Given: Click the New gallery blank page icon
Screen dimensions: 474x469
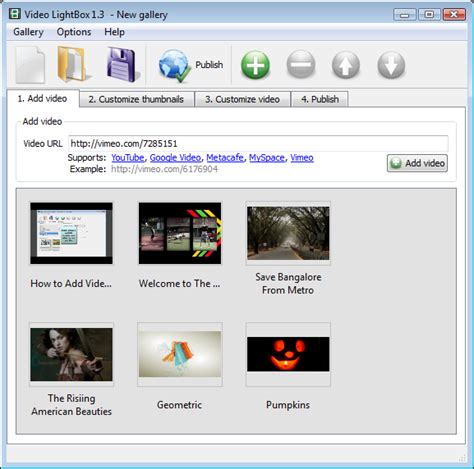Looking at the screenshot, I should point(30,65).
